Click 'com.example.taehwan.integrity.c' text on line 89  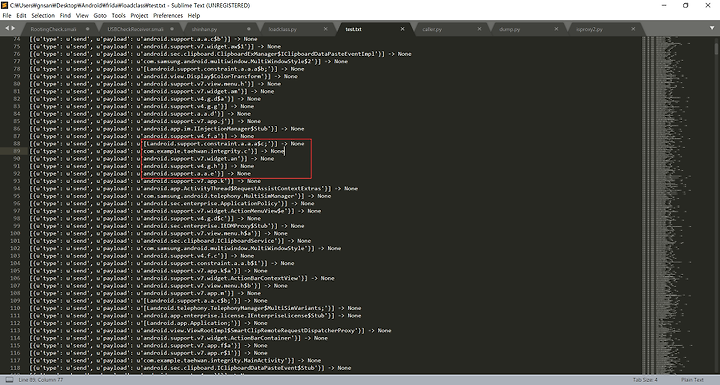(x=196, y=151)
